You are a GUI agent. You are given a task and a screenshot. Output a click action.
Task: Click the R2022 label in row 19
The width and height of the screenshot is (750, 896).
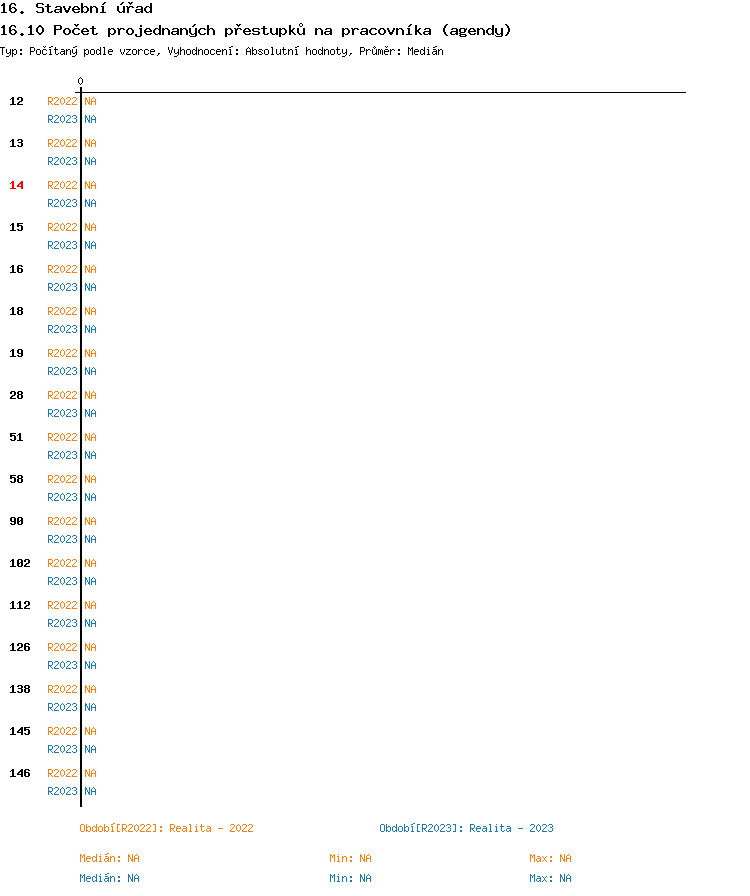[x=62, y=353]
